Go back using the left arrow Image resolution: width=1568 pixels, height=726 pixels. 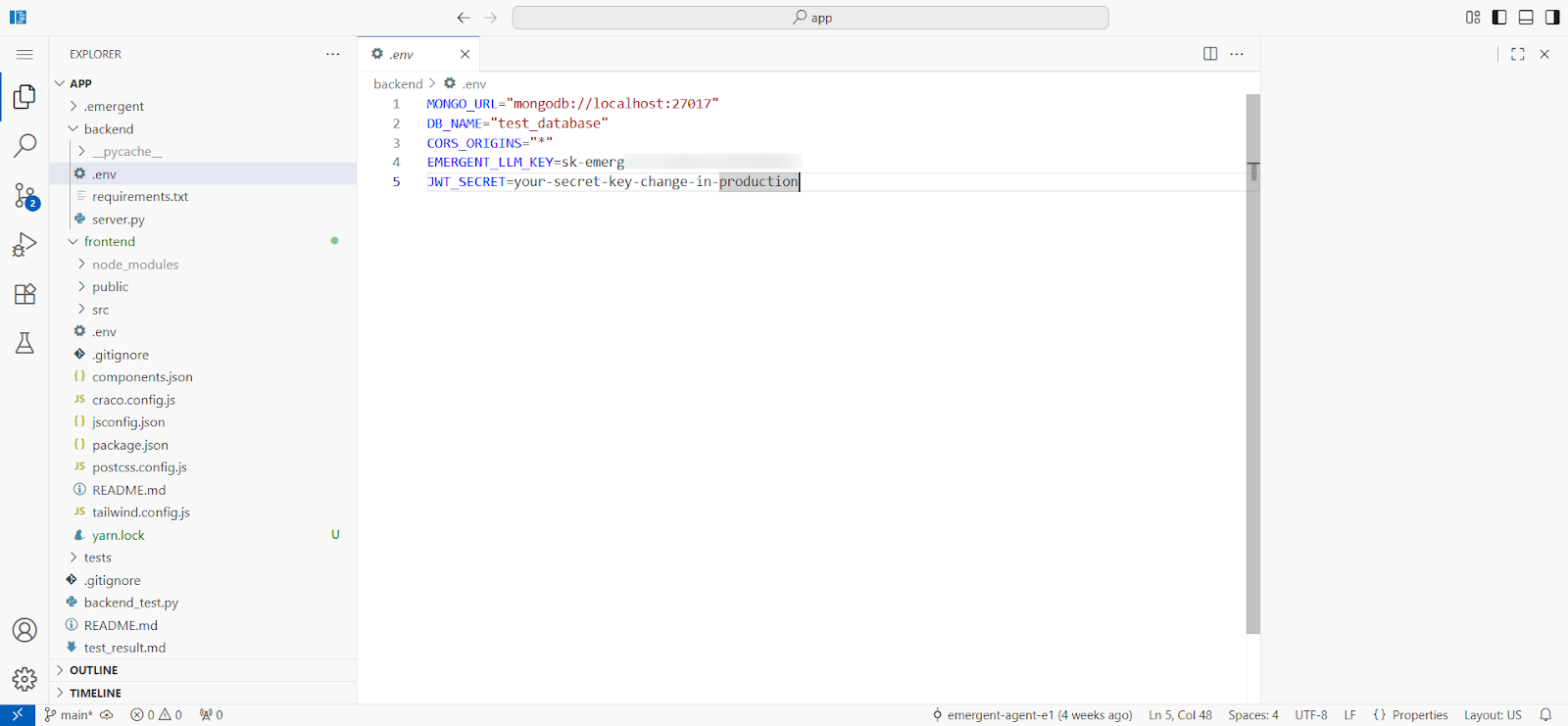tap(464, 18)
